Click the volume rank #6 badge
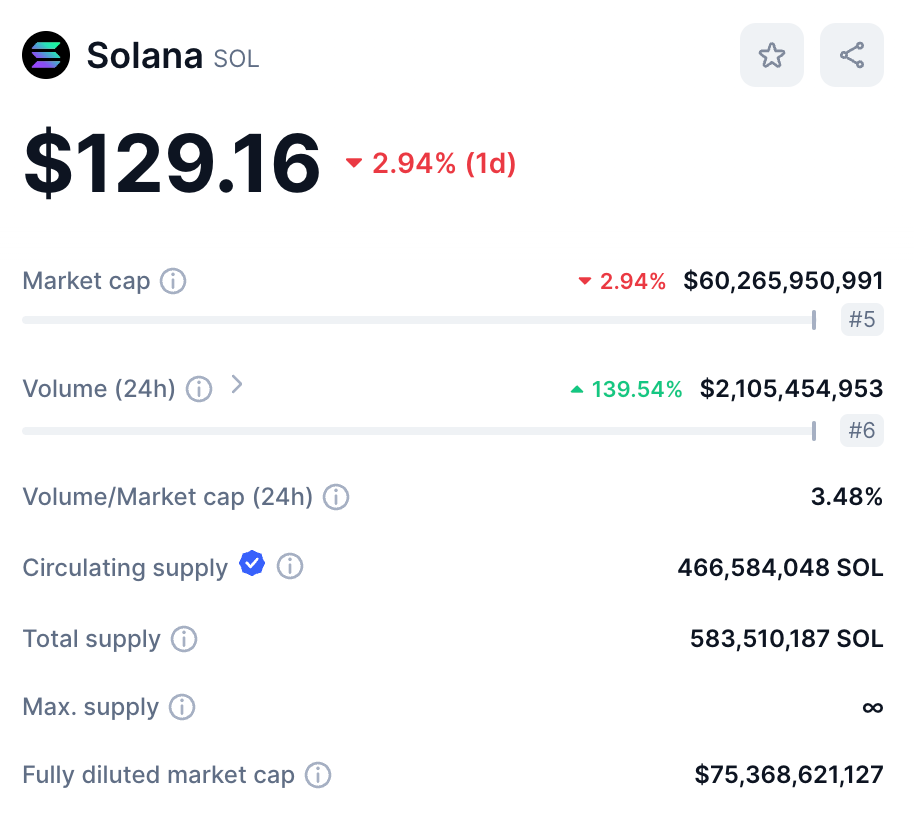 (x=862, y=430)
